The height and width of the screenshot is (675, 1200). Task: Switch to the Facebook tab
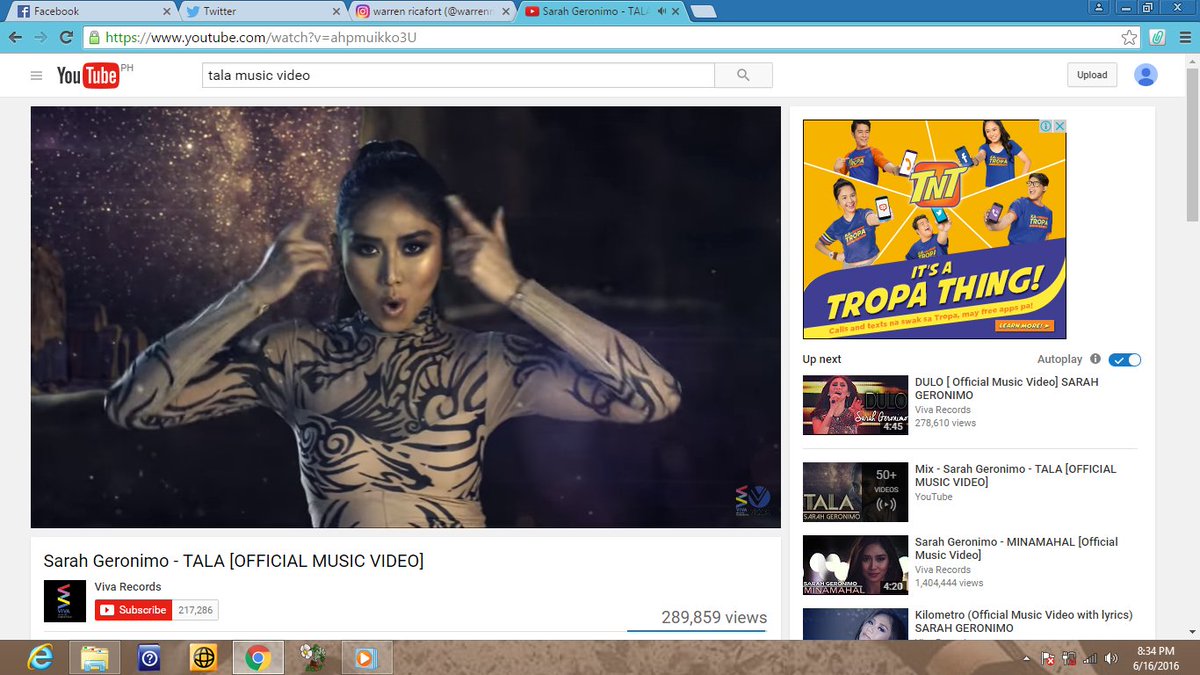[x=93, y=11]
